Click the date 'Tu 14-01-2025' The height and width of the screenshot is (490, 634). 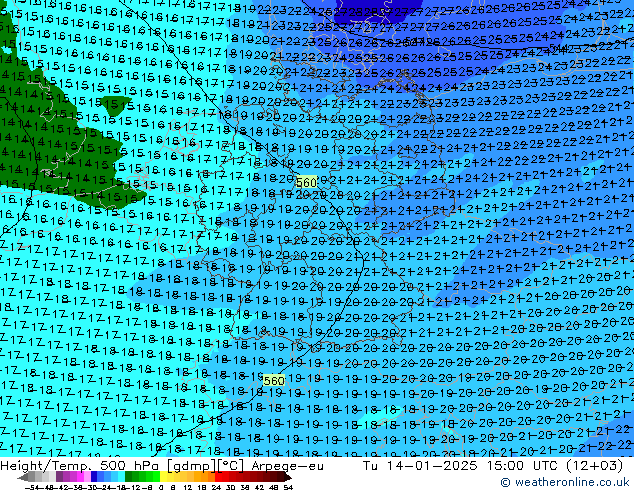[x=420, y=466]
